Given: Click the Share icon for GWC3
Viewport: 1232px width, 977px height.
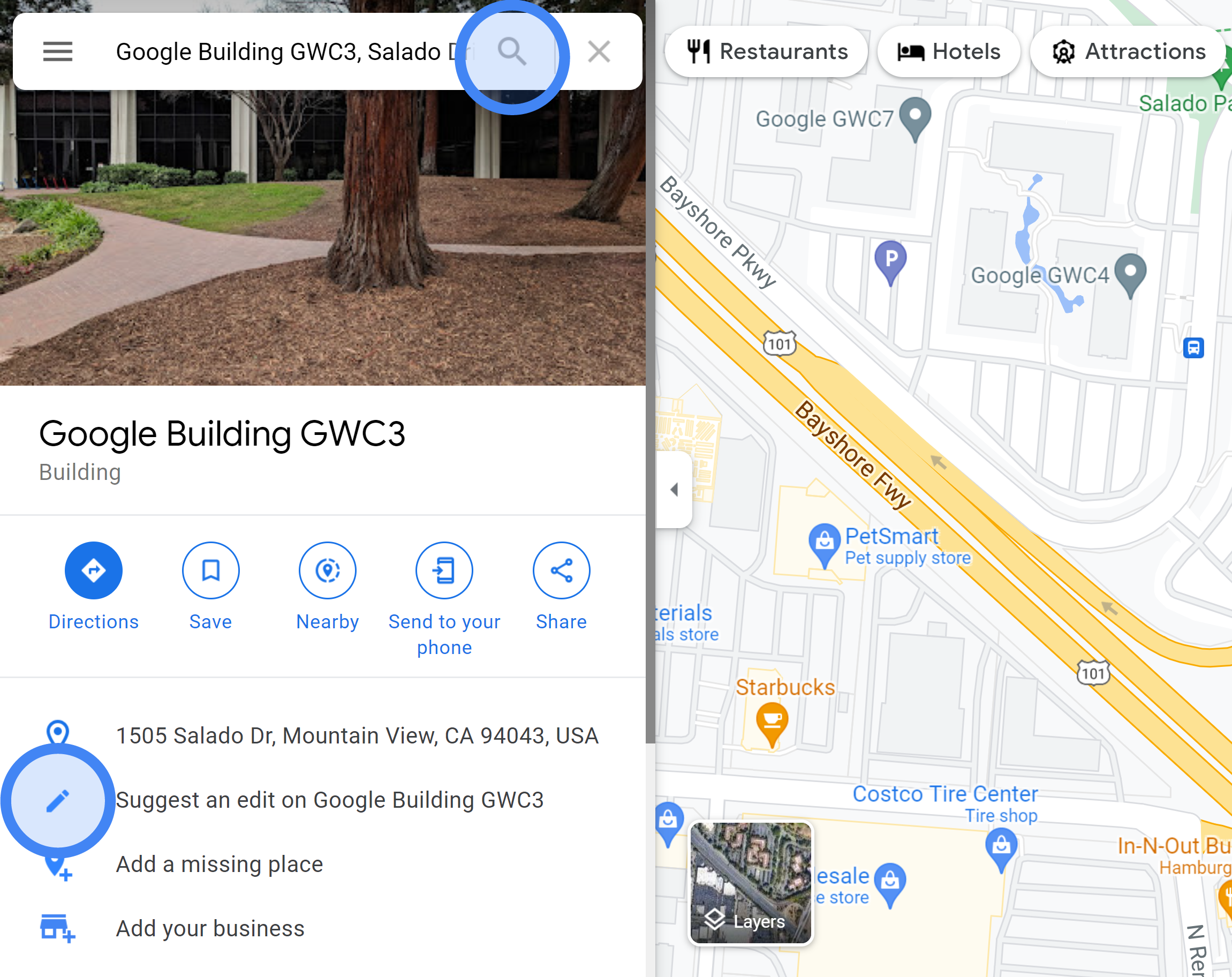Looking at the screenshot, I should (561, 571).
